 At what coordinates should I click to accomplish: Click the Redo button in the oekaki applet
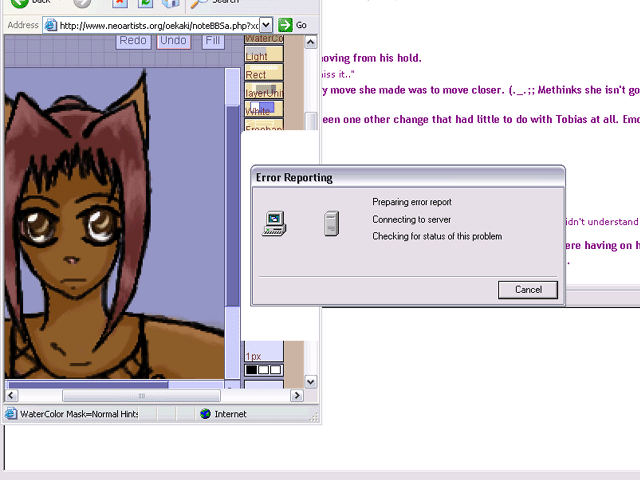[x=133, y=41]
